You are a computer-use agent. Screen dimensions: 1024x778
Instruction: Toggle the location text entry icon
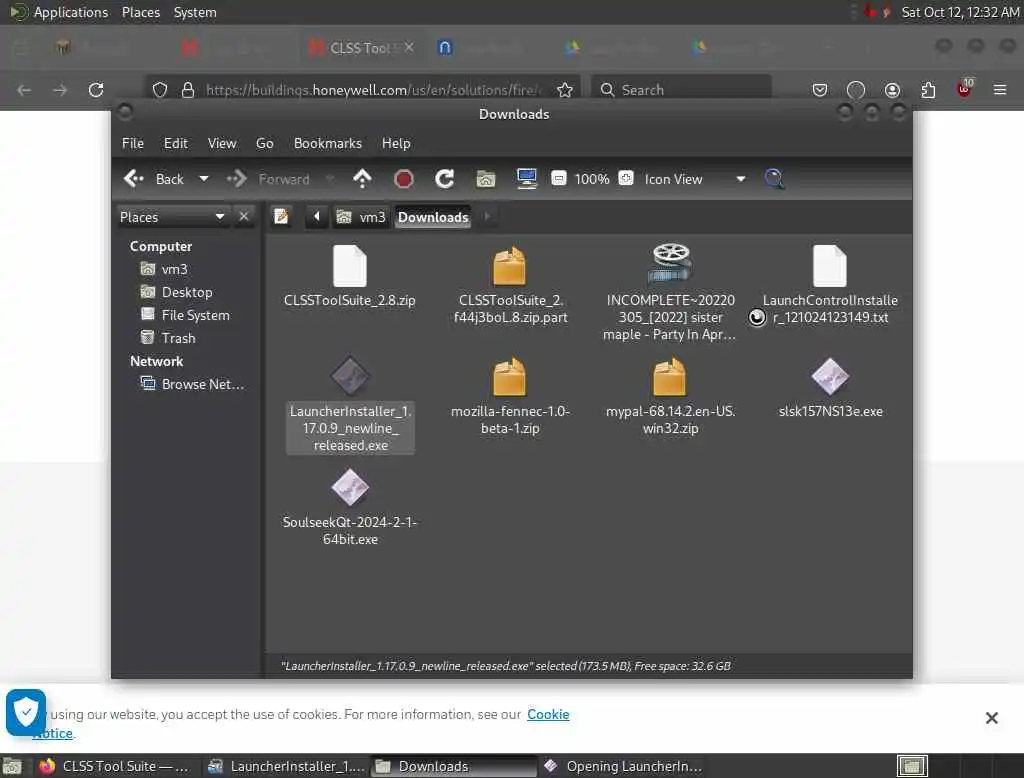281,216
